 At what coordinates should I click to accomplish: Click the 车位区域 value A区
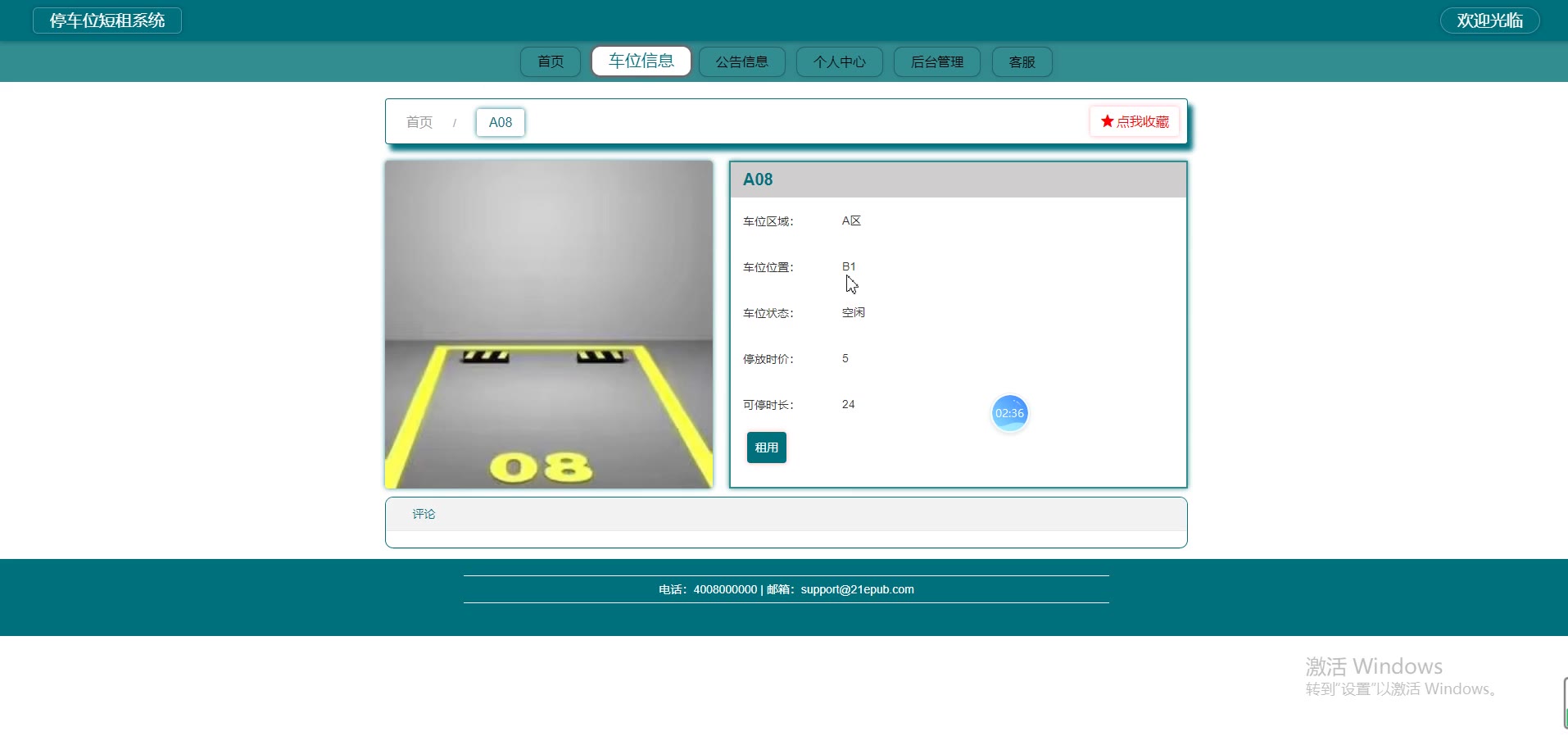851,221
